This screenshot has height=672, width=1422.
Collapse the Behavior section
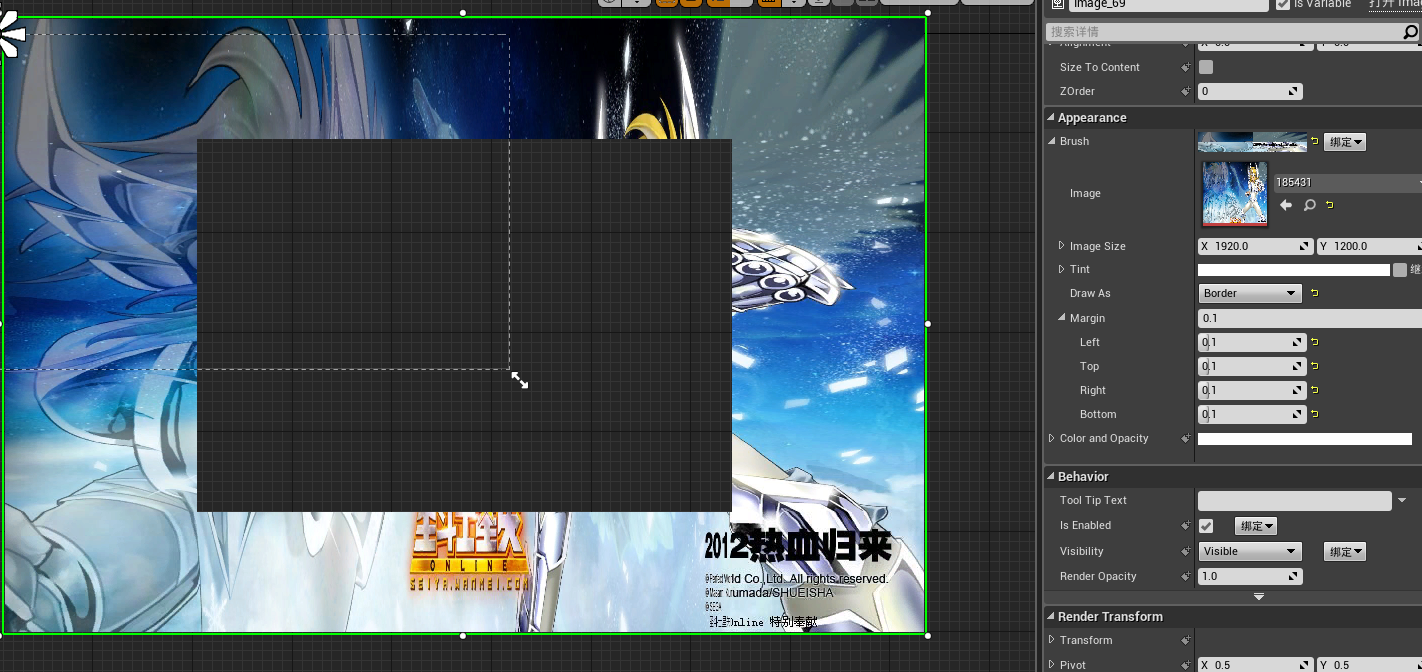1051,476
